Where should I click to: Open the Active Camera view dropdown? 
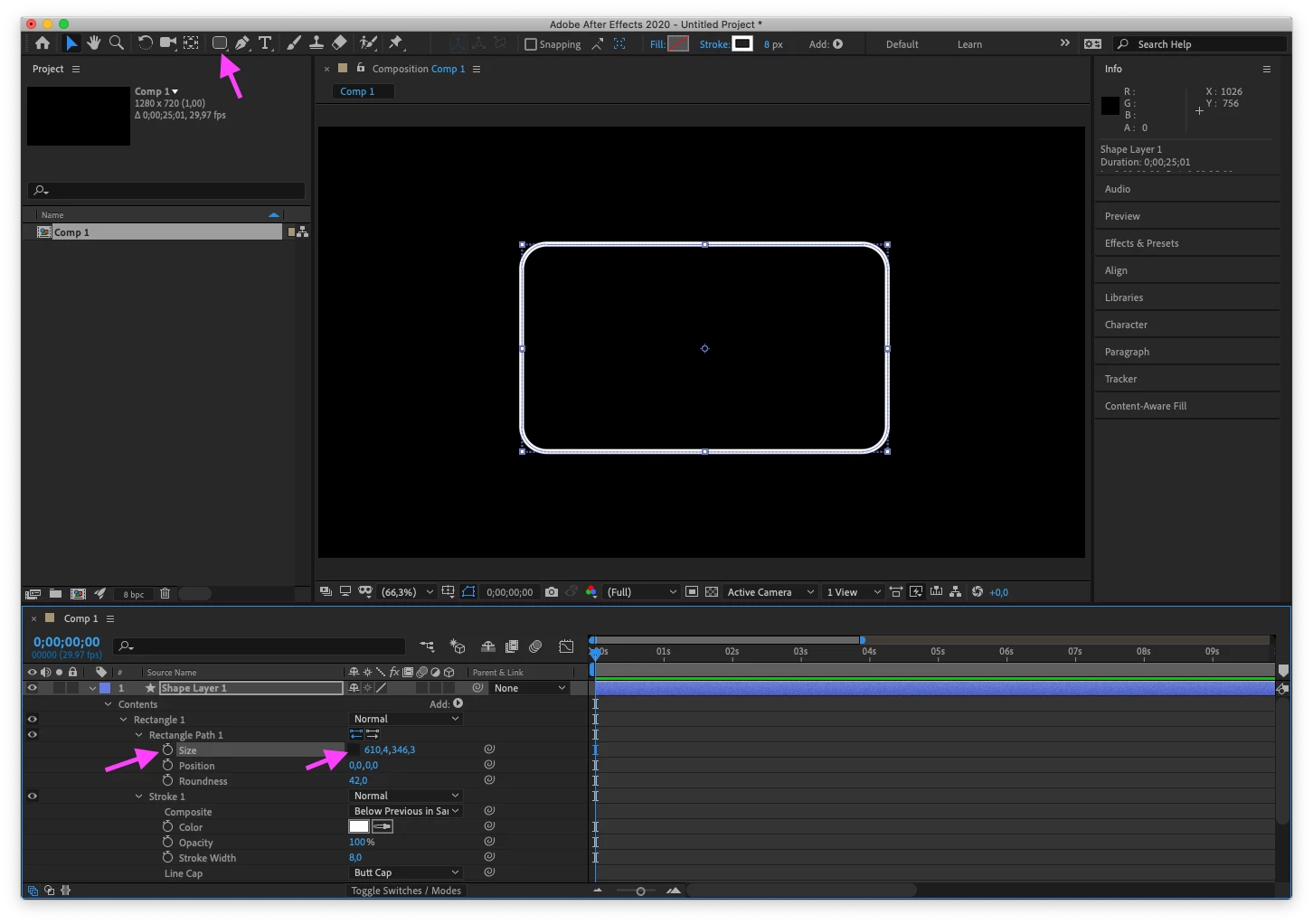[x=770, y=592]
